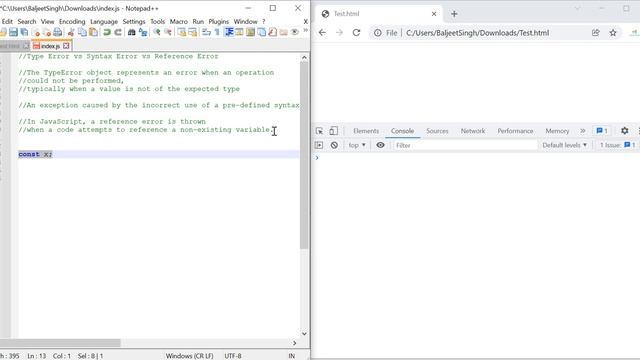Switch to the Performance DevTools tab
This screenshot has width=640, height=360.
515,131
